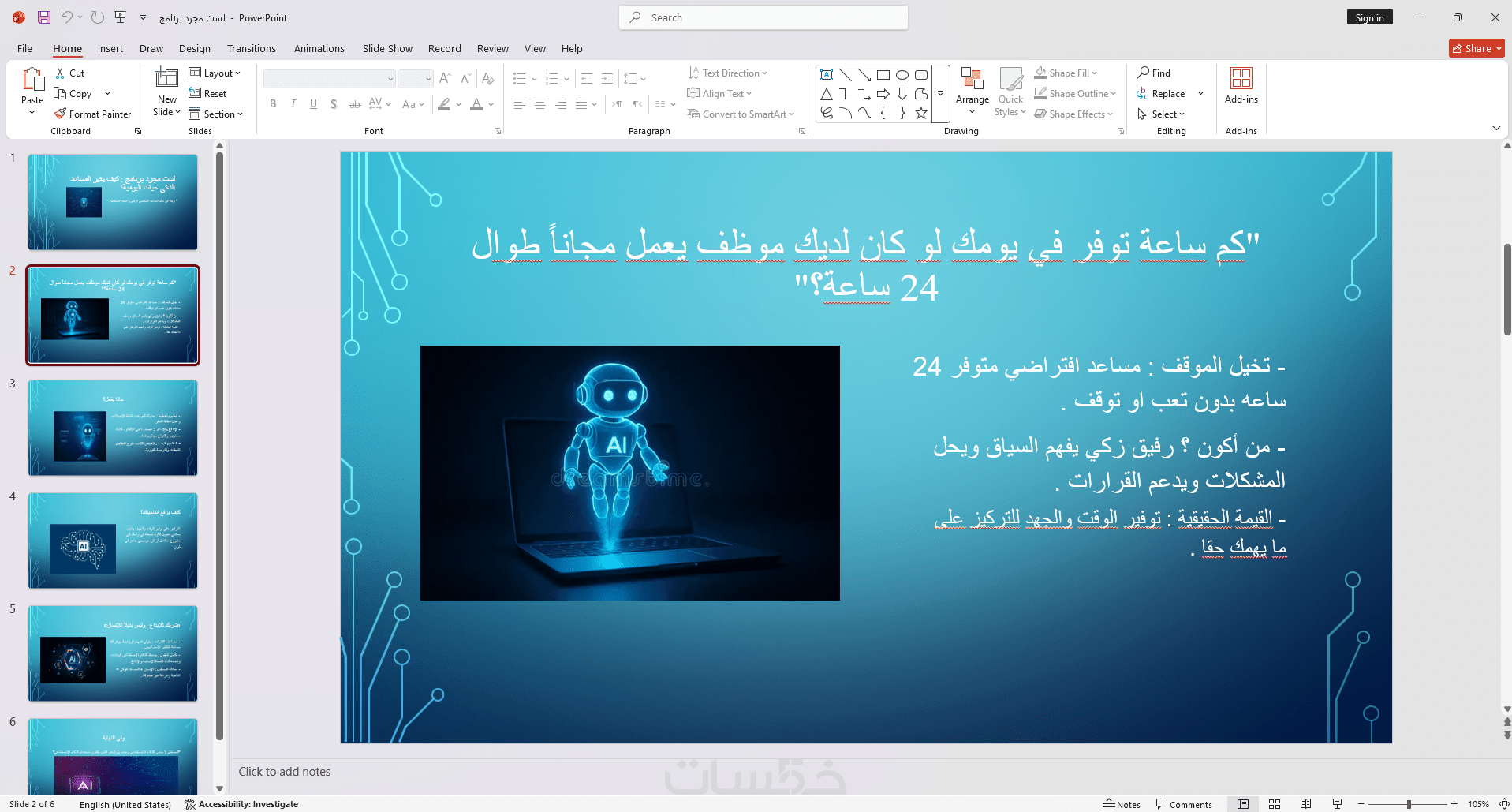Click Decrease Font Size icon

click(465, 78)
